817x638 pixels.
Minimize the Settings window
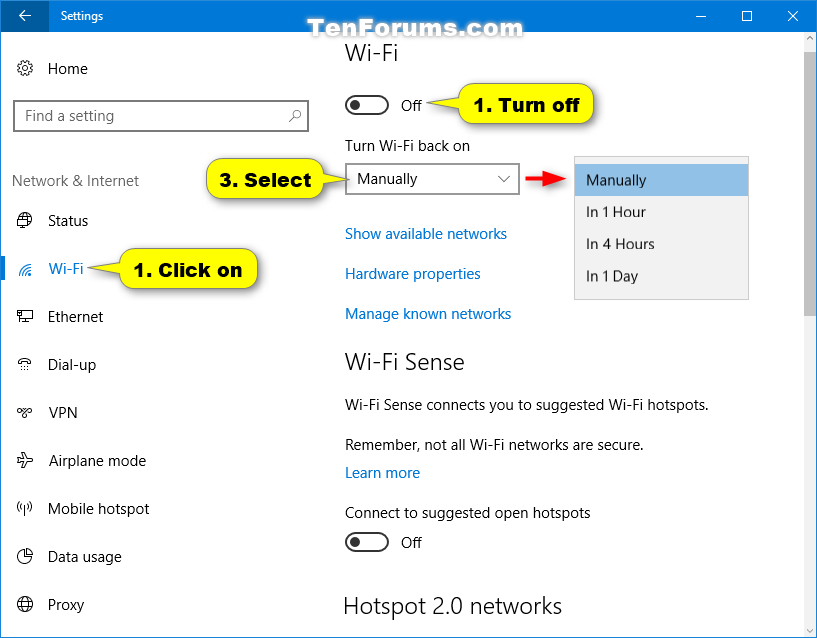701,16
